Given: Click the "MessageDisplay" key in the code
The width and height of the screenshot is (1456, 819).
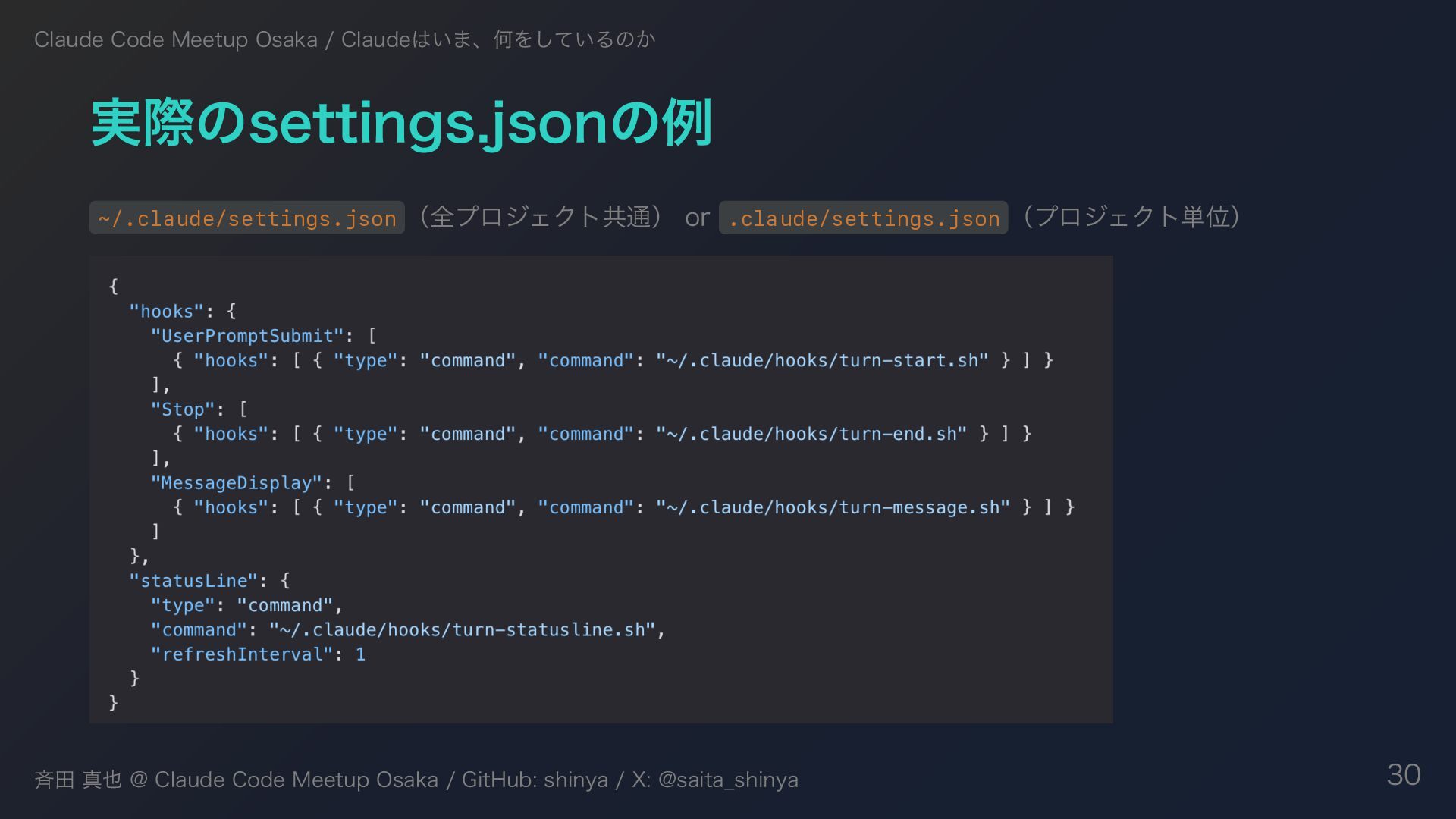Looking at the screenshot, I should (237, 483).
